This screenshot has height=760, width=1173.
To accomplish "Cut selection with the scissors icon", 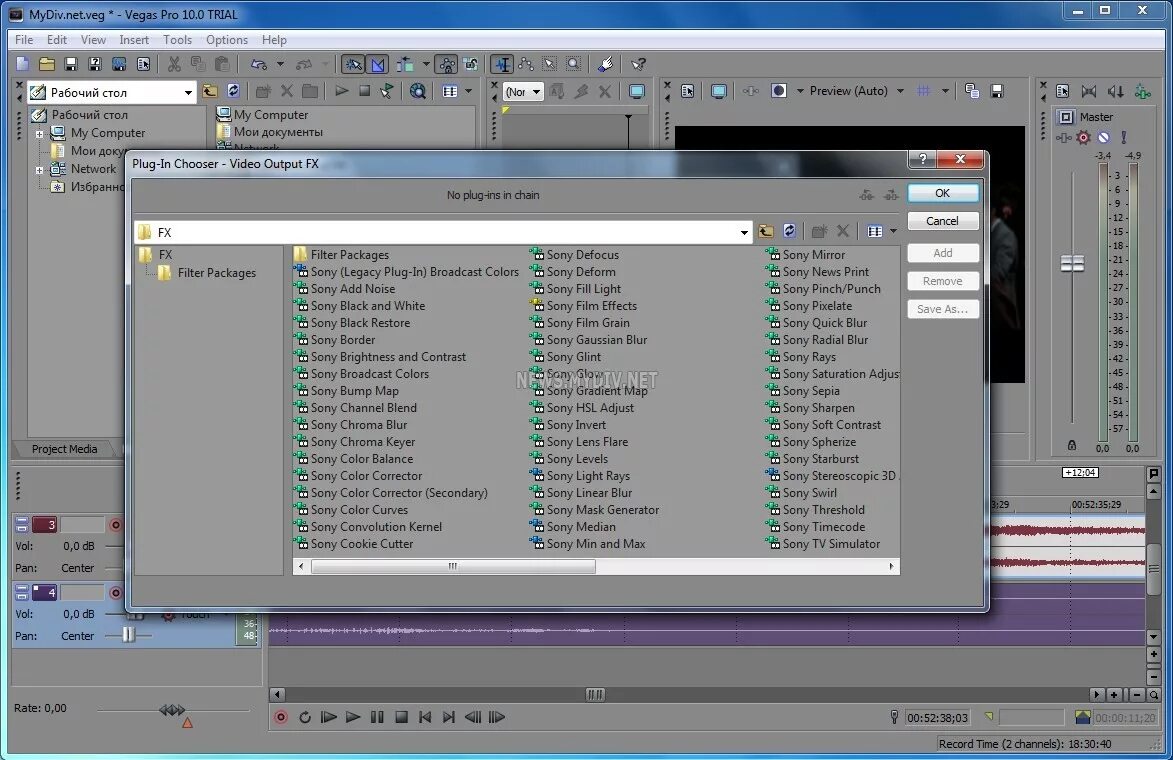I will (x=174, y=64).
